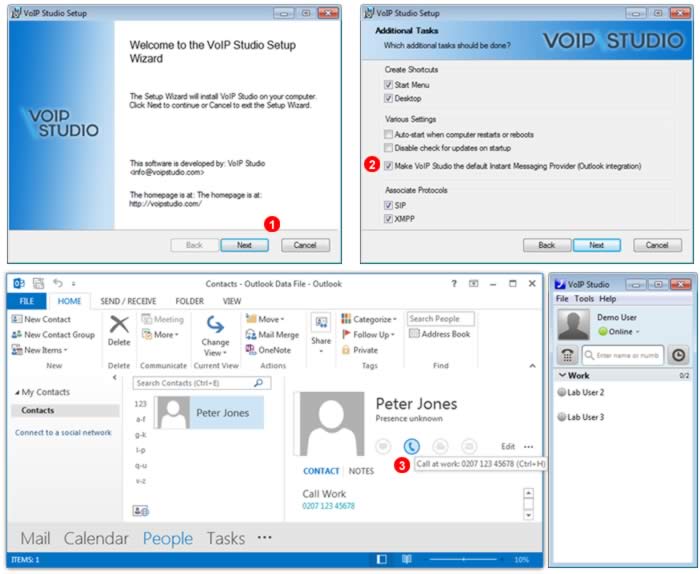Switch to the FOLDER tab

pyautogui.click(x=189, y=301)
